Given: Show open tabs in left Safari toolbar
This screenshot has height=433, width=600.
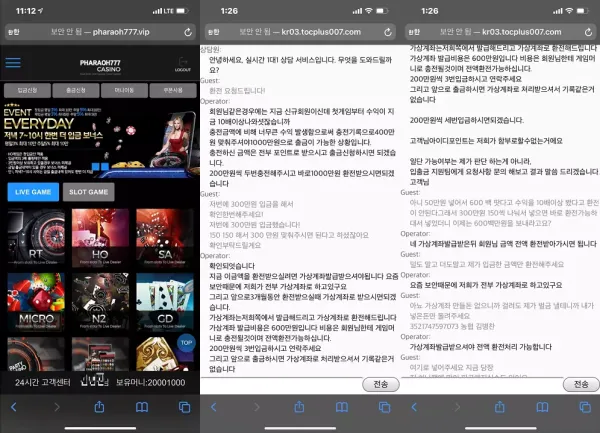Looking at the screenshot, I should pyautogui.click(x=184, y=407).
